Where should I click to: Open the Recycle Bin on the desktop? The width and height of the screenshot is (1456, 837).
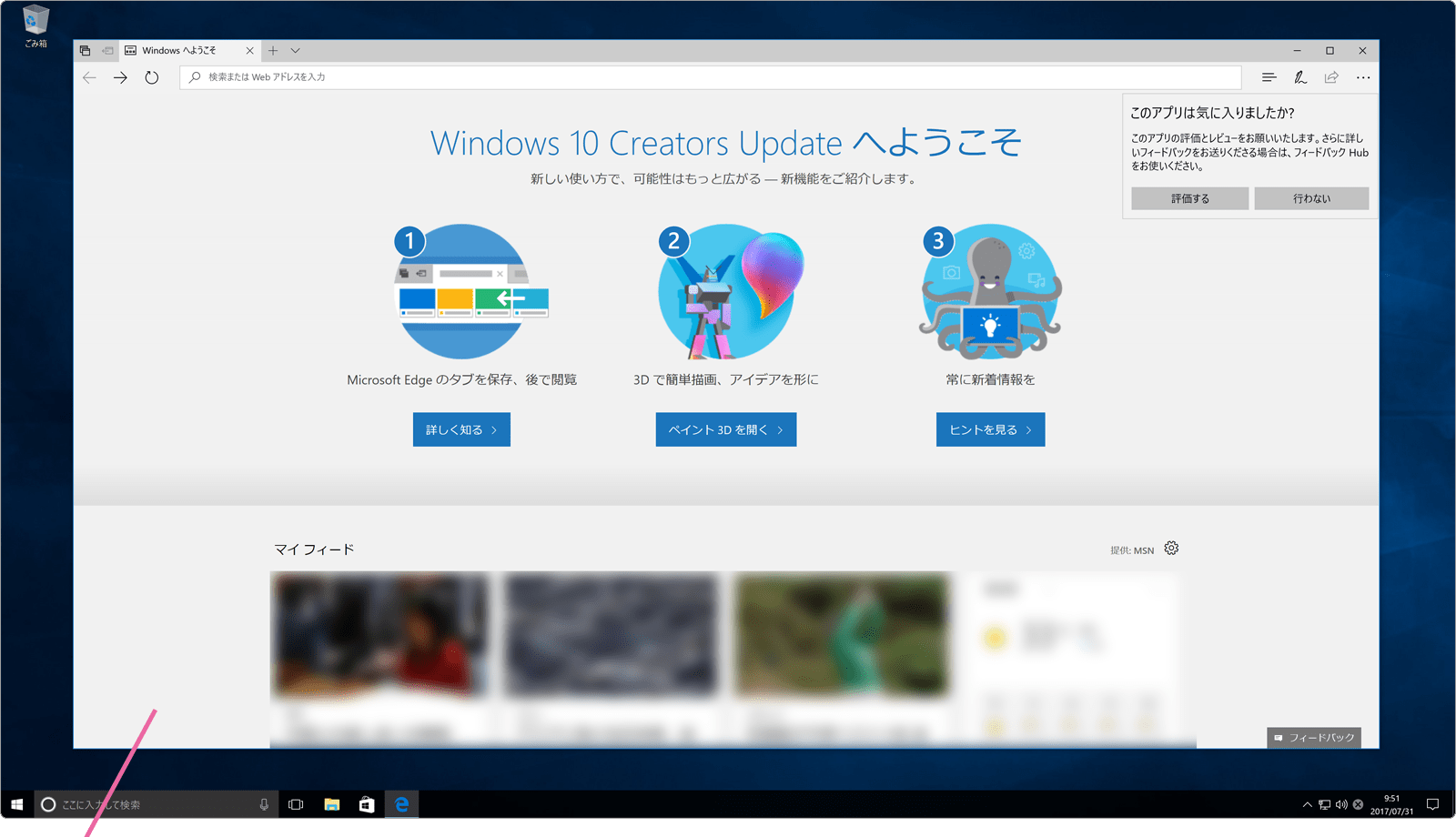coord(35,25)
